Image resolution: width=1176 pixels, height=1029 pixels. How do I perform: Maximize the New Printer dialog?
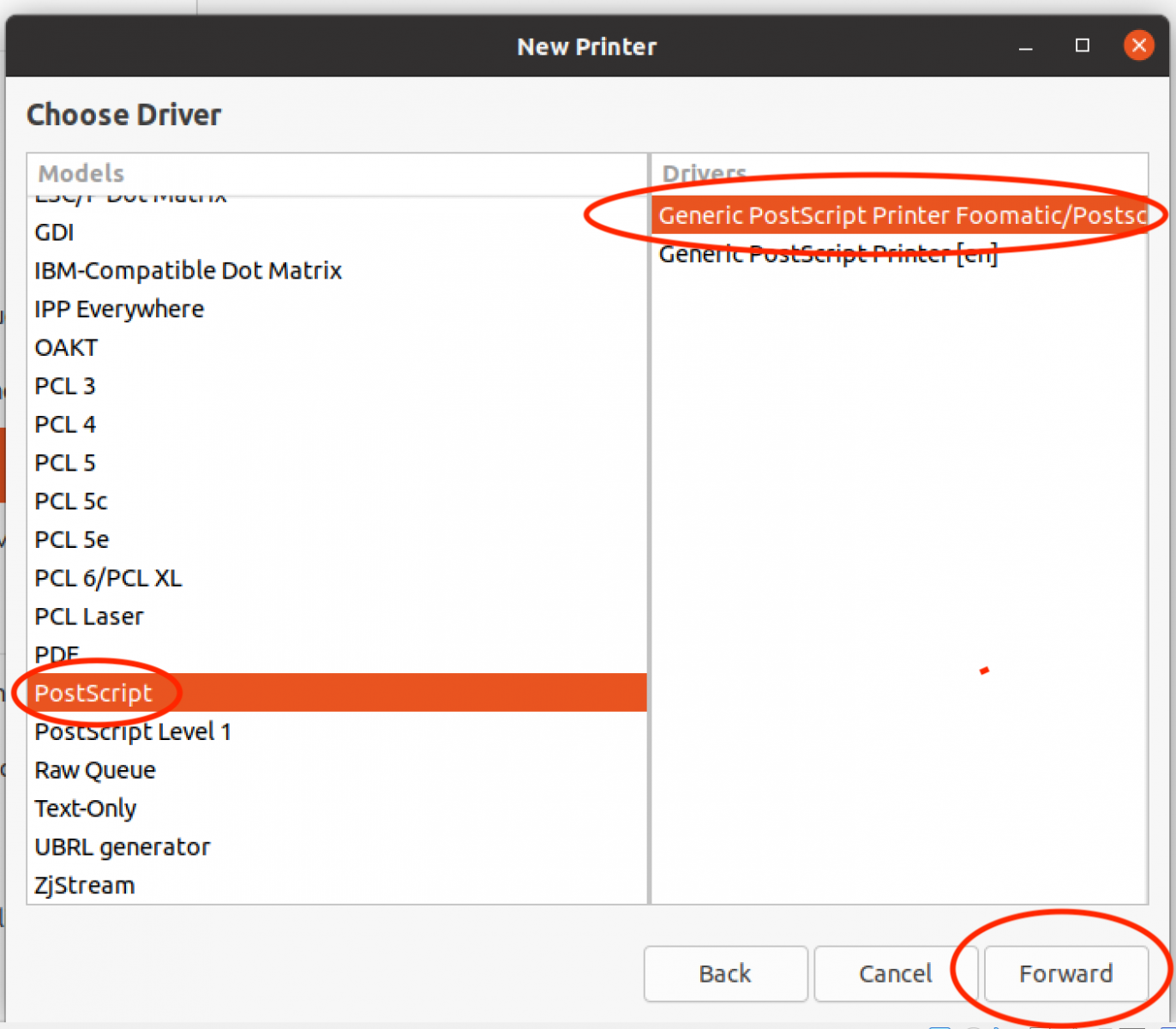tap(1083, 46)
